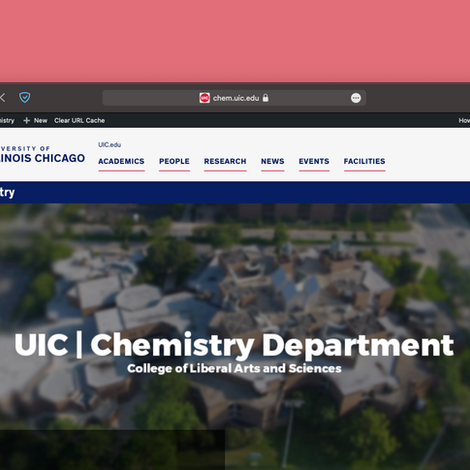
Task: Focus the chem.uic.edu address bar
Action: click(234, 98)
